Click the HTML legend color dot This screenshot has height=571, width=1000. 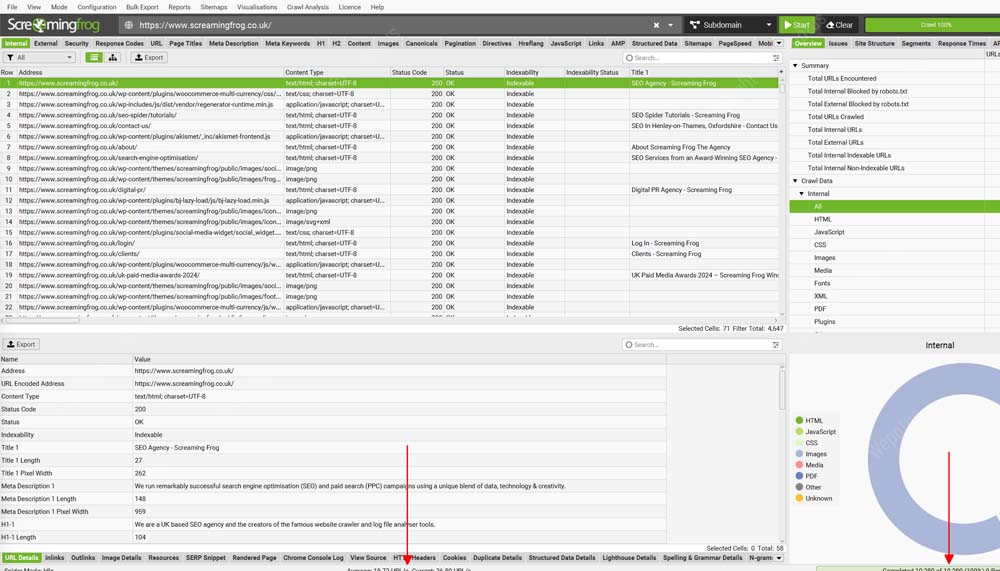coord(799,420)
